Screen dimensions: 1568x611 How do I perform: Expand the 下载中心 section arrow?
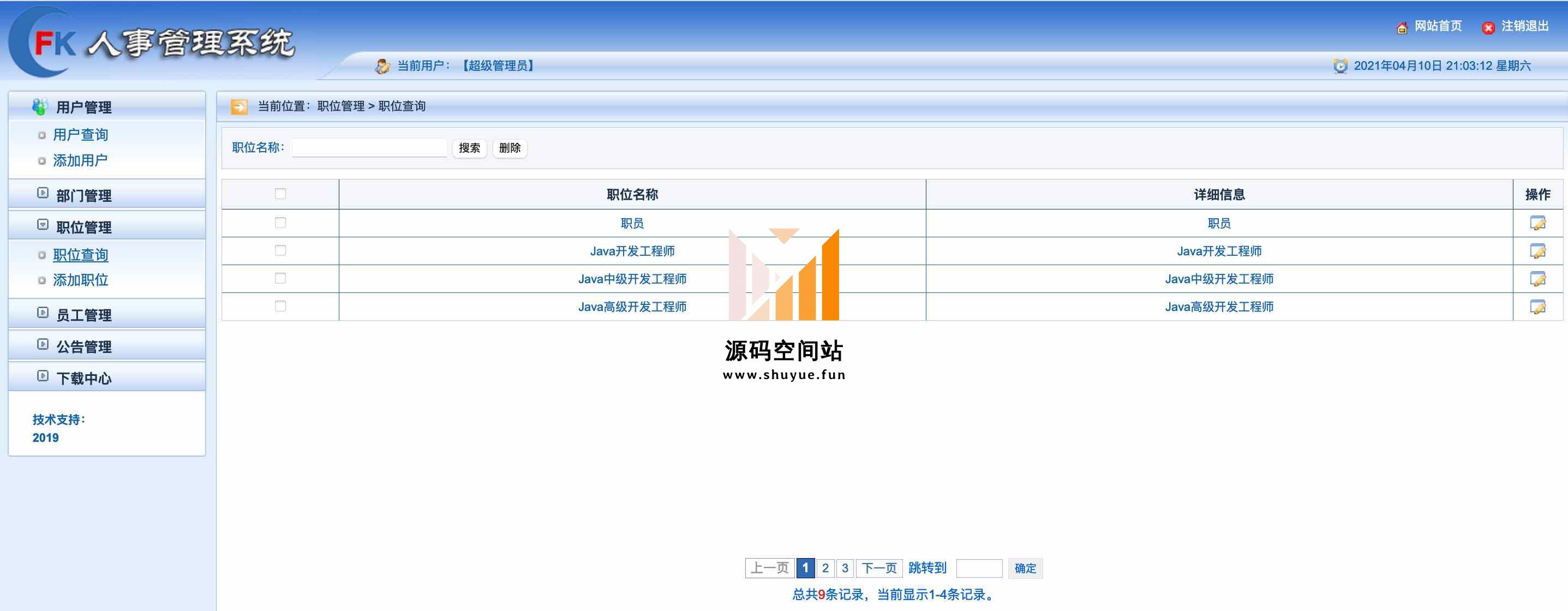pyautogui.click(x=43, y=375)
